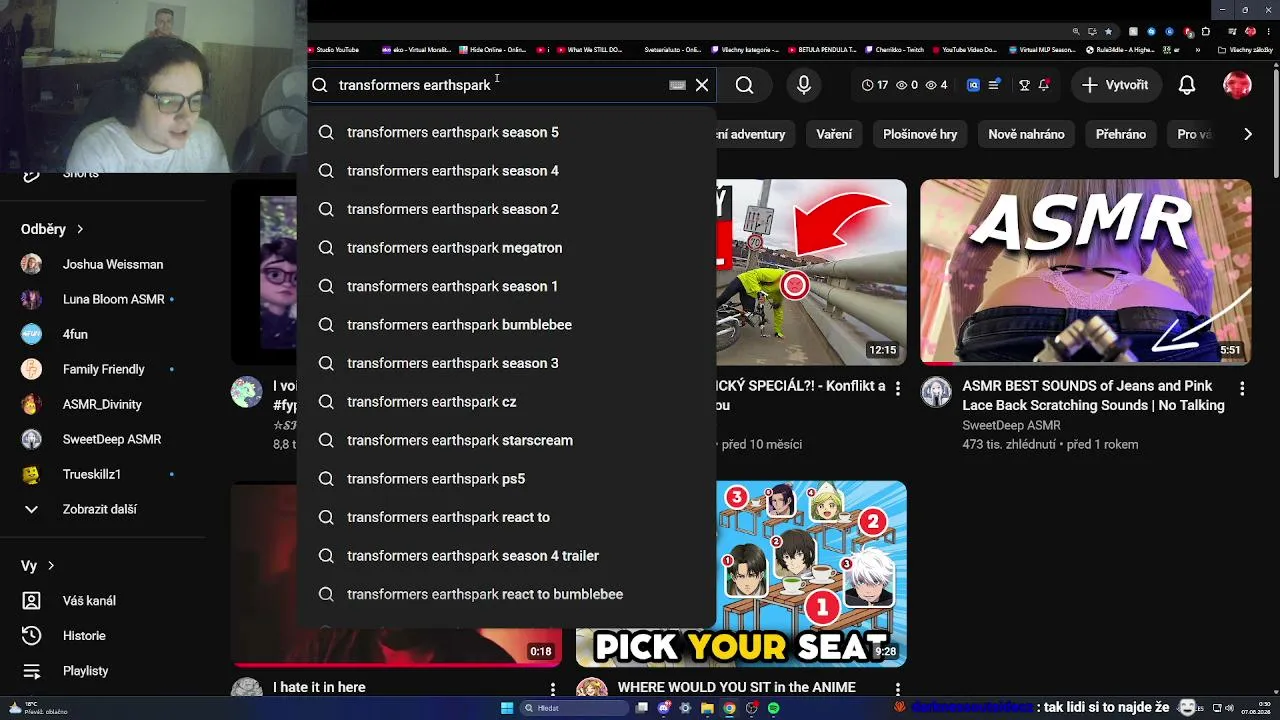
Task: Open Spotify from the taskbar
Action: coord(773,708)
